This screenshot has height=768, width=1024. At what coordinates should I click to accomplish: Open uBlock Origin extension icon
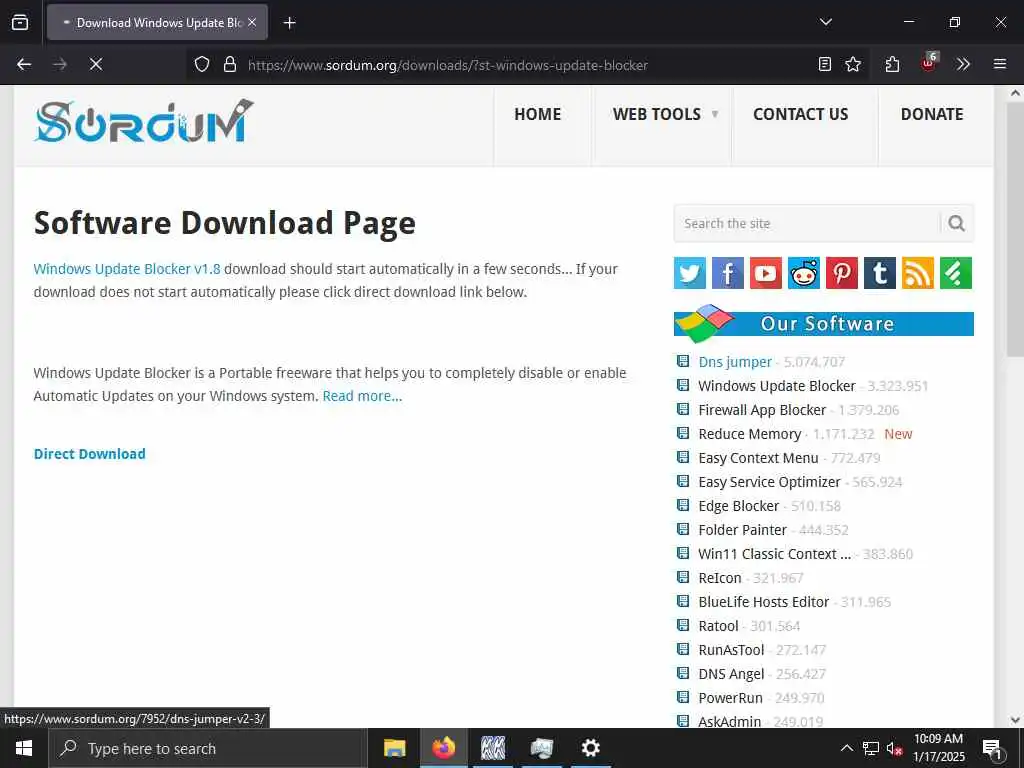point(929,63)
